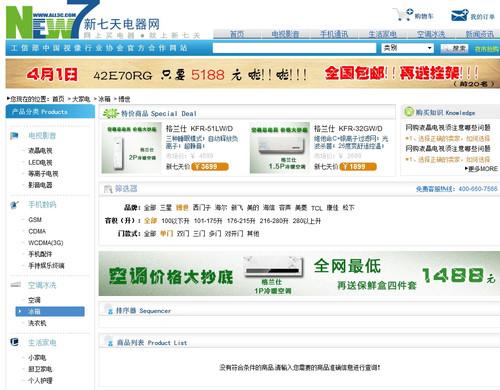Filter capacity 176-215升
This screenshot has width=500, height=390.
[241, 221]
